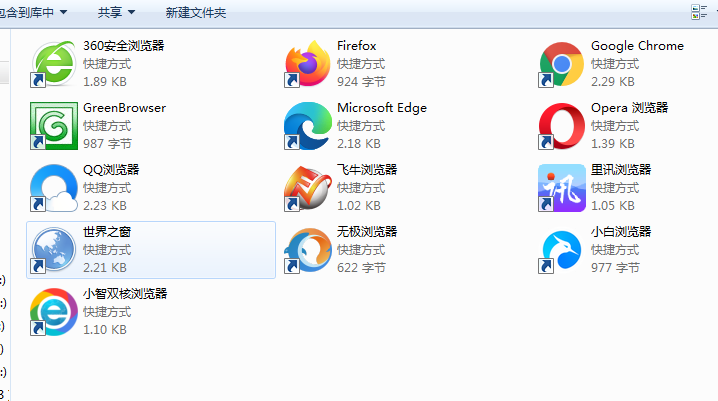Click the 622 字节 size text
The image size is (718, 401).
[x=361, y=268]
